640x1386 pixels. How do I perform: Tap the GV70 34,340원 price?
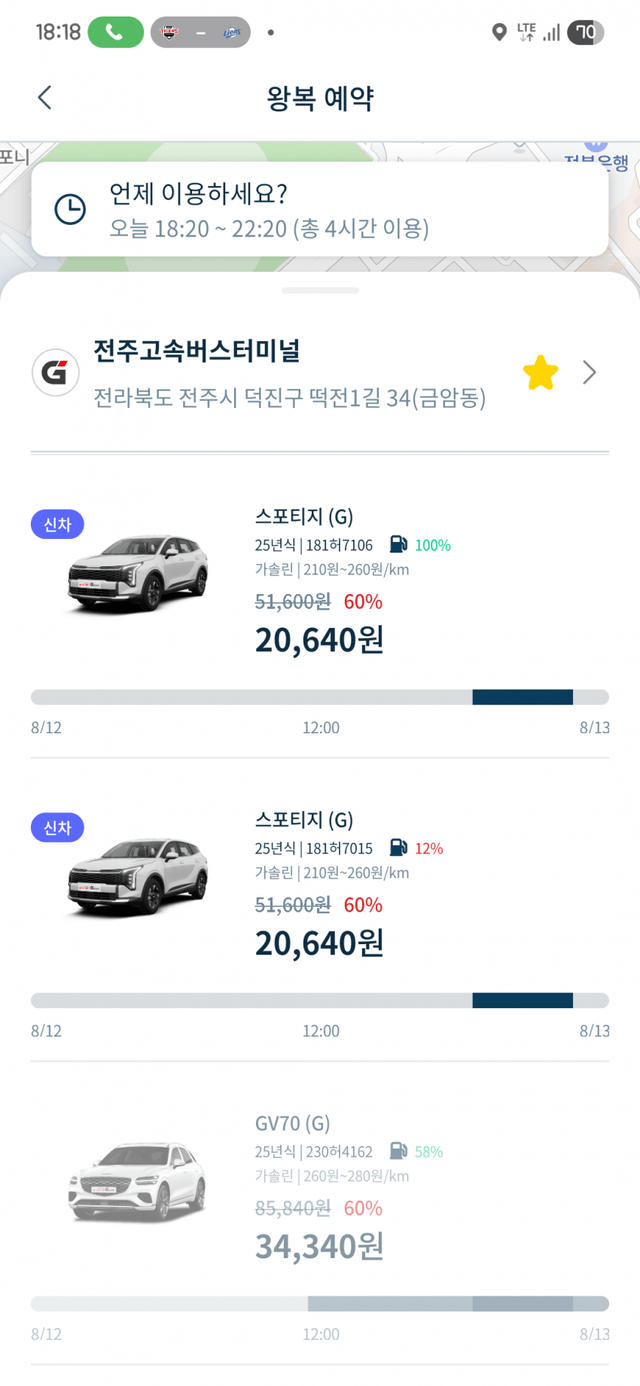point(319,1246)
